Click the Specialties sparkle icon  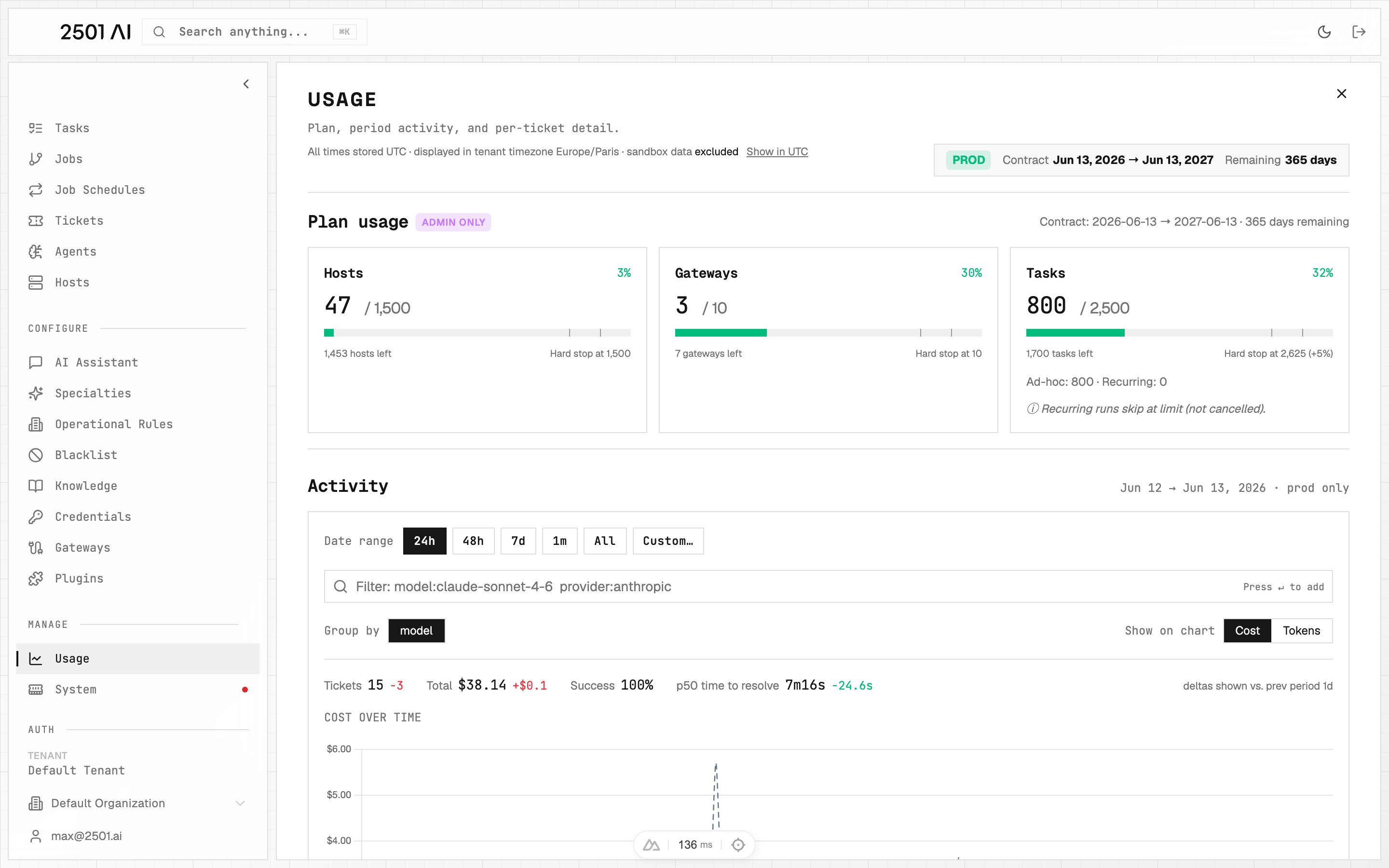coord(36,393)
